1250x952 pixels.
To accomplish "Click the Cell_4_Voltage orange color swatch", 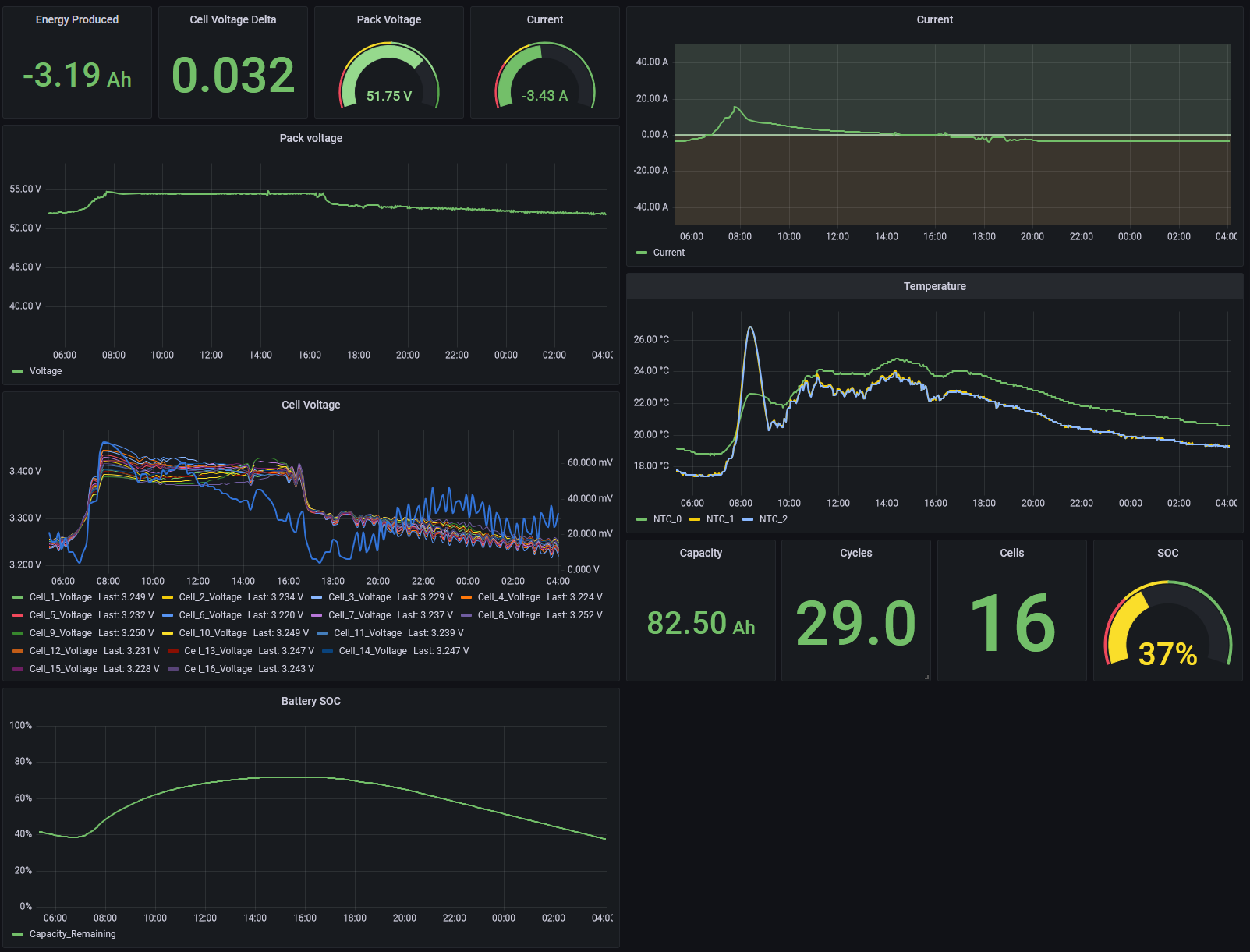I will (466, 597).
